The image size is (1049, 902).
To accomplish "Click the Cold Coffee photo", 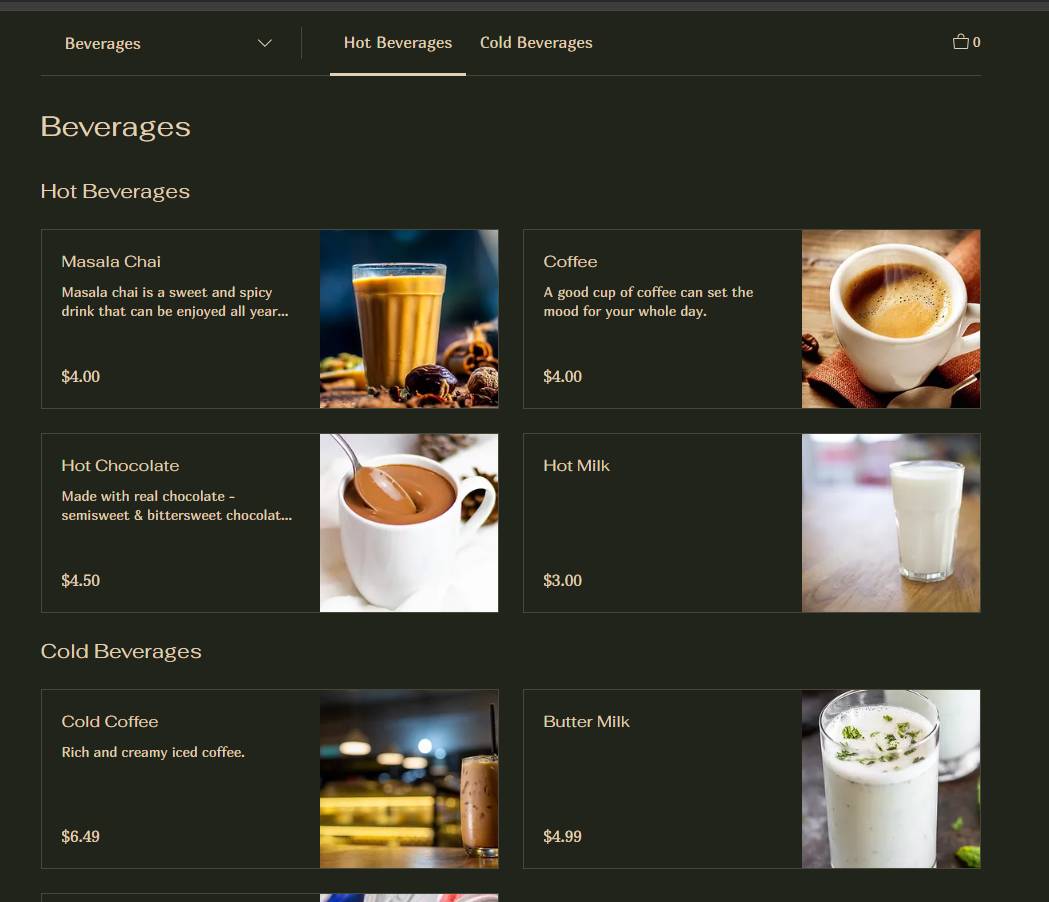I will pos(409,779).
